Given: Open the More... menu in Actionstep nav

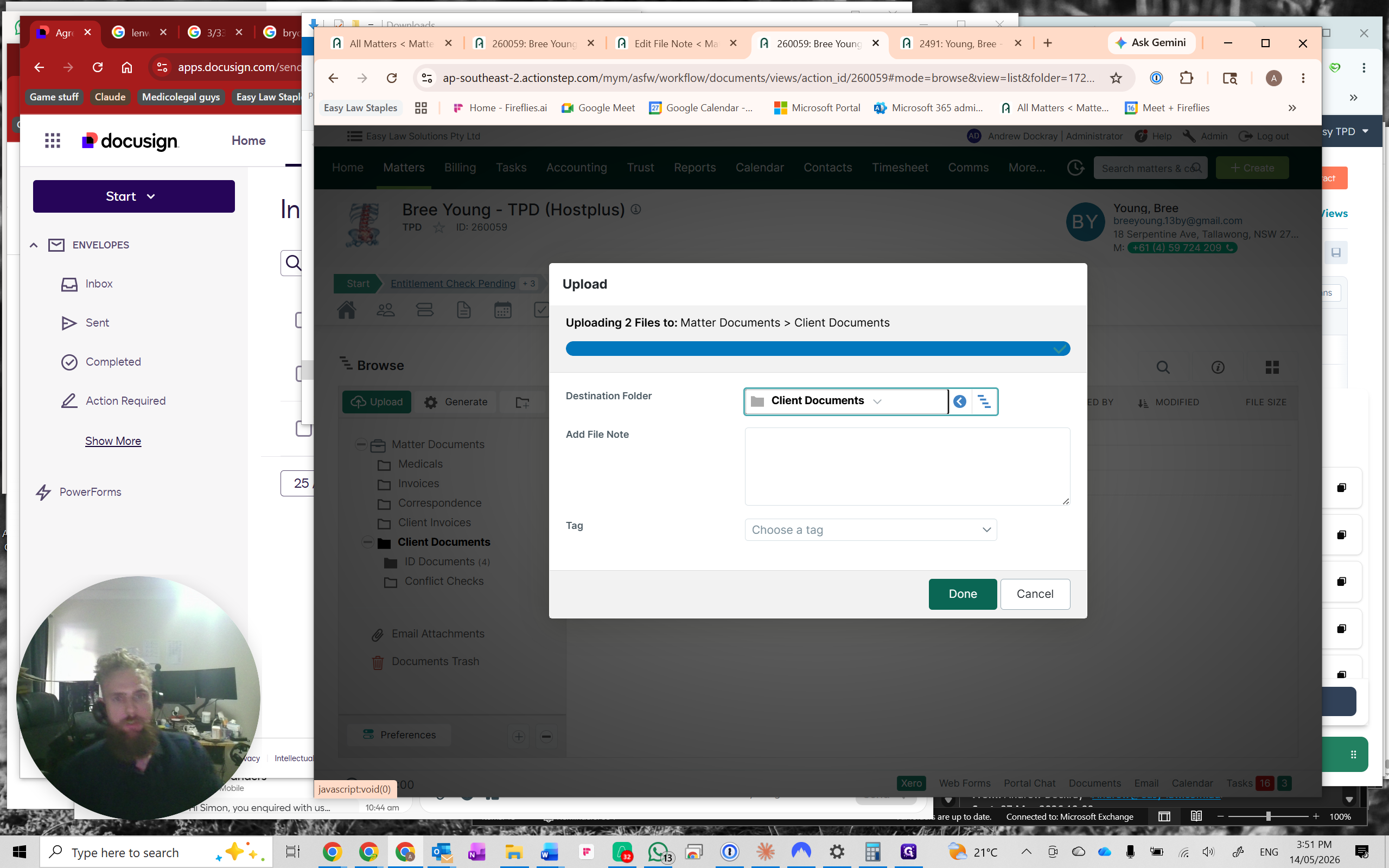Looking at the screenshot, I should (1026, 168).
